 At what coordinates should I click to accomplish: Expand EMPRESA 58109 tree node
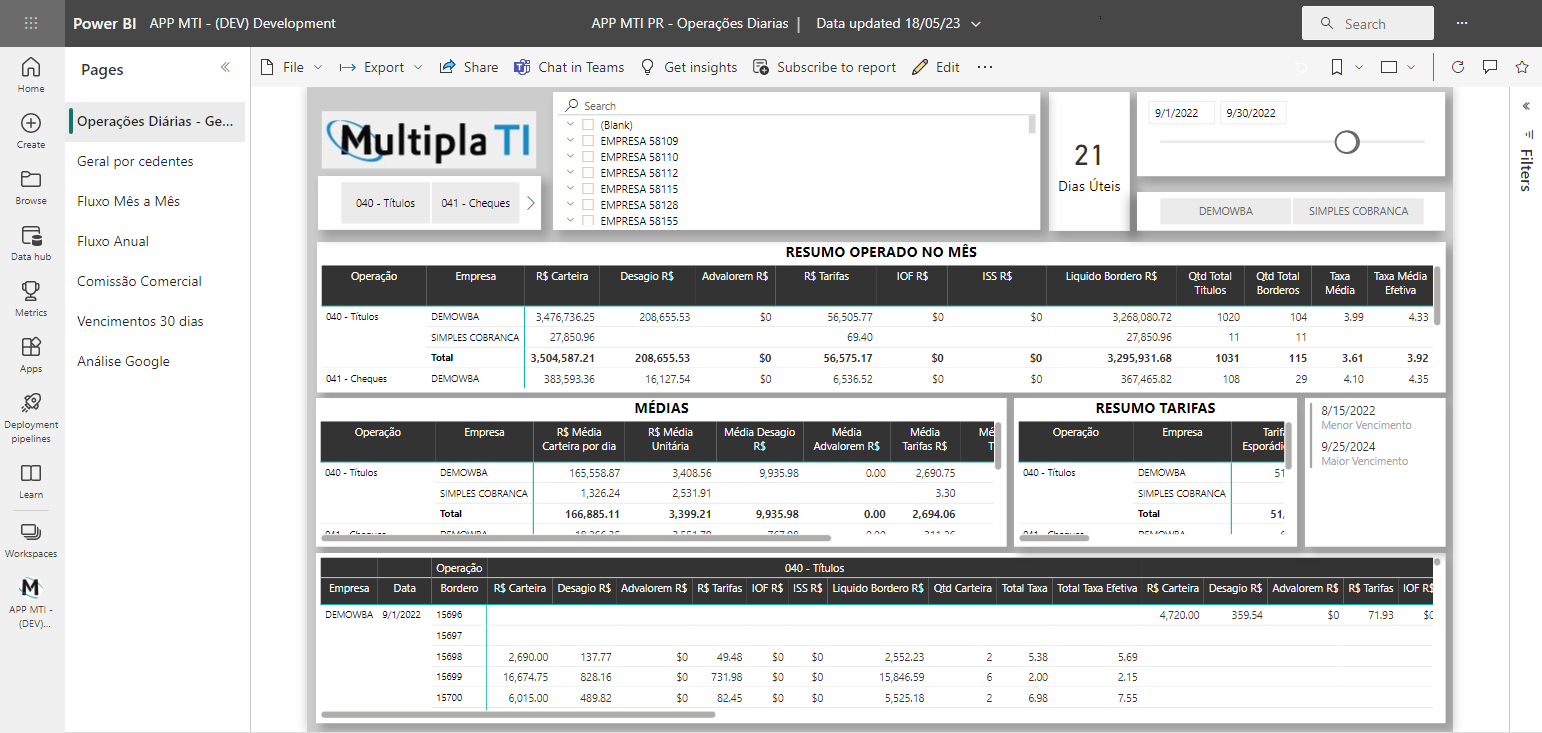570,141
